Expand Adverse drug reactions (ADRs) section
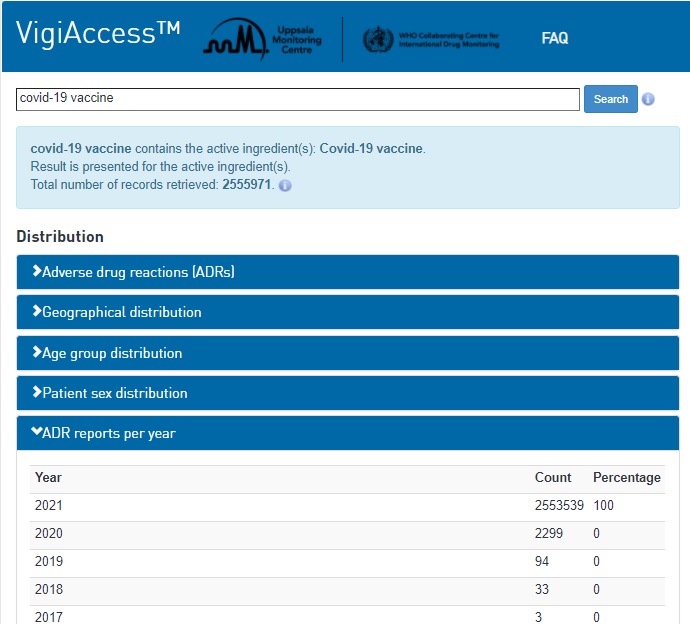Image resolution: width=690 pixels, height=624 pixels. pos(348,272)
